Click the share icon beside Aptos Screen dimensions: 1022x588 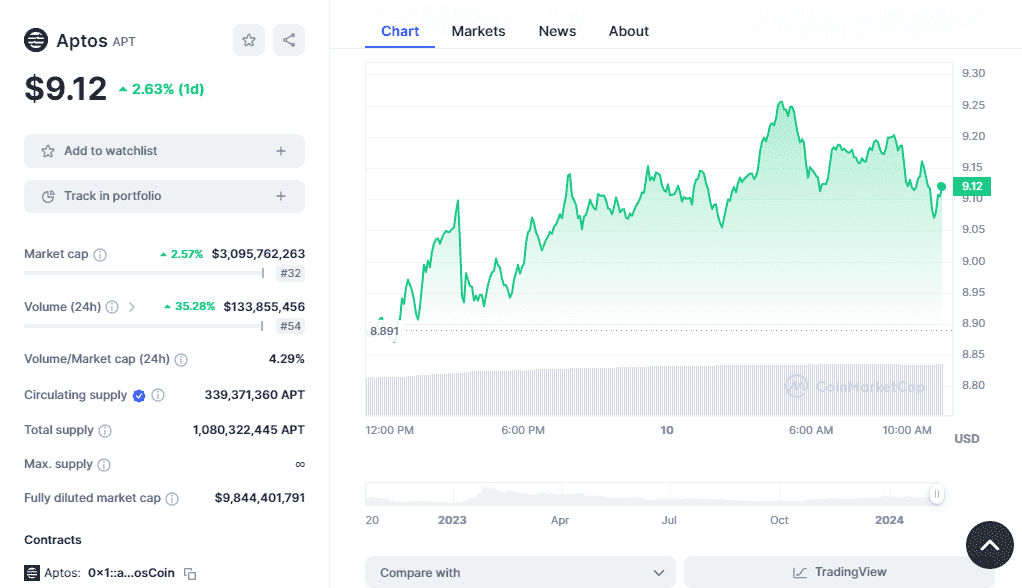pos(289,40)
